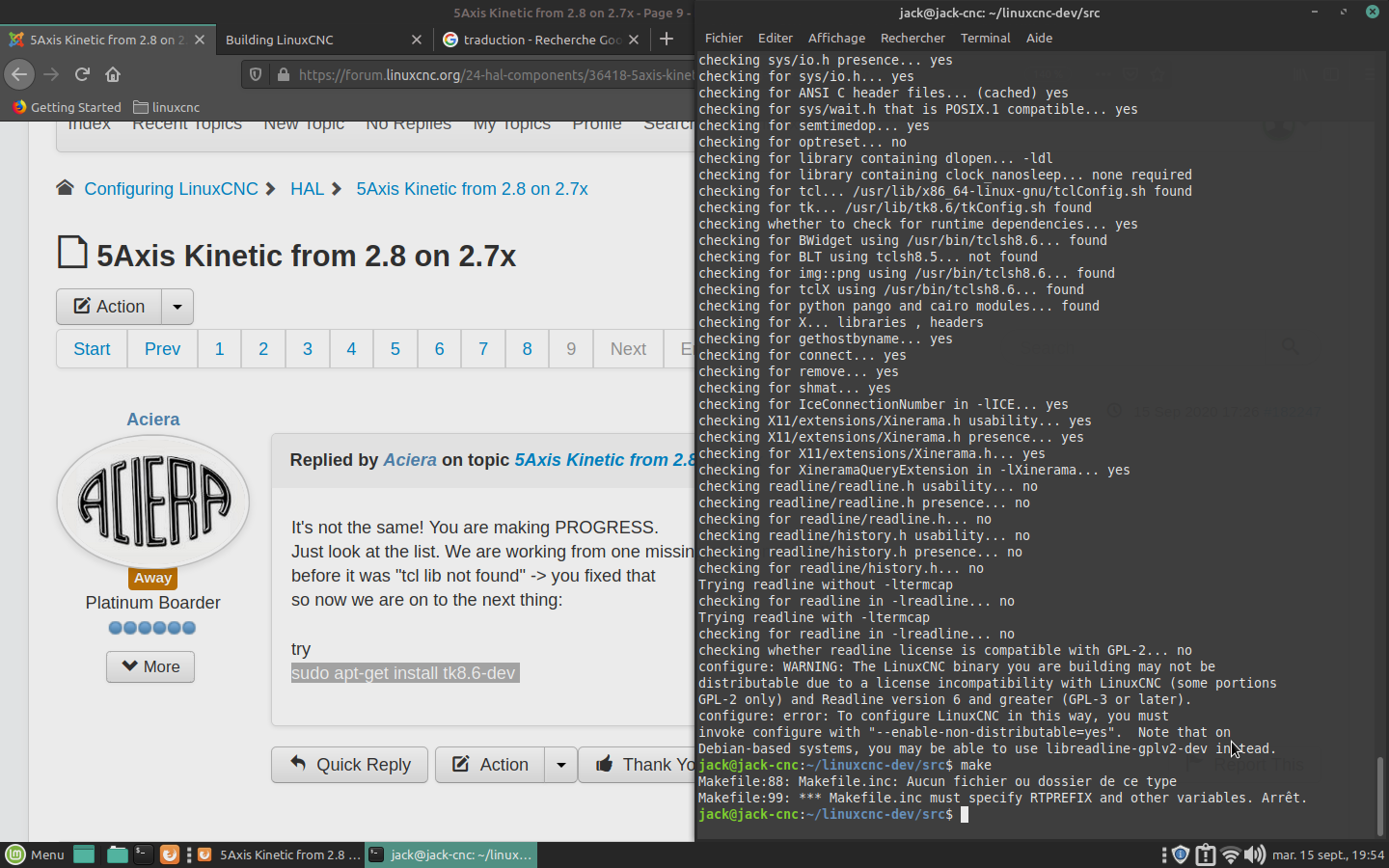1389x868 pixels.
Task: Open the network Wi-Fi tray icon
Action: click(1230, 854)
